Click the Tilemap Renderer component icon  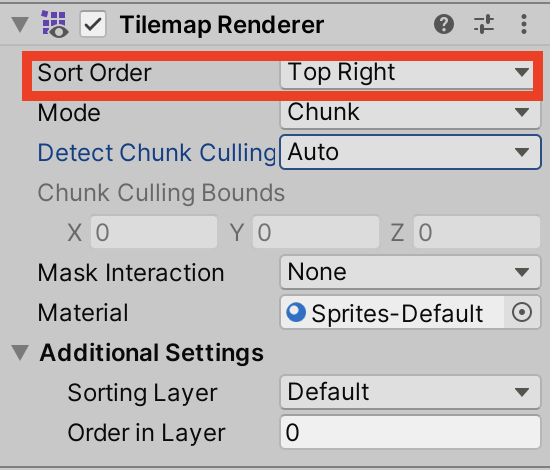pyautogui.click(x=55, y=24)
